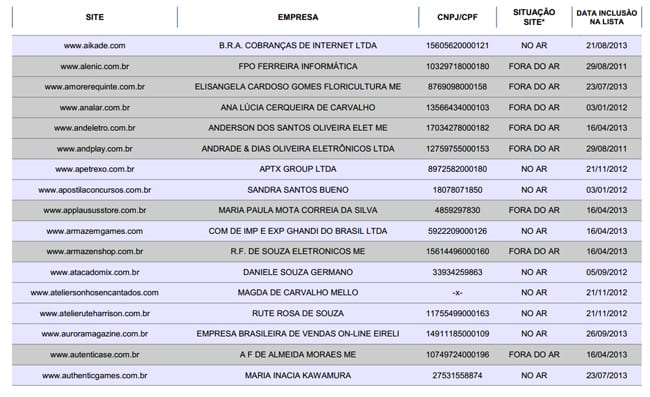Click www.ateliersonhosencantados.com site entry
Image resolution: width=650 pixels, height=397 pixels.
coord(95,293)
